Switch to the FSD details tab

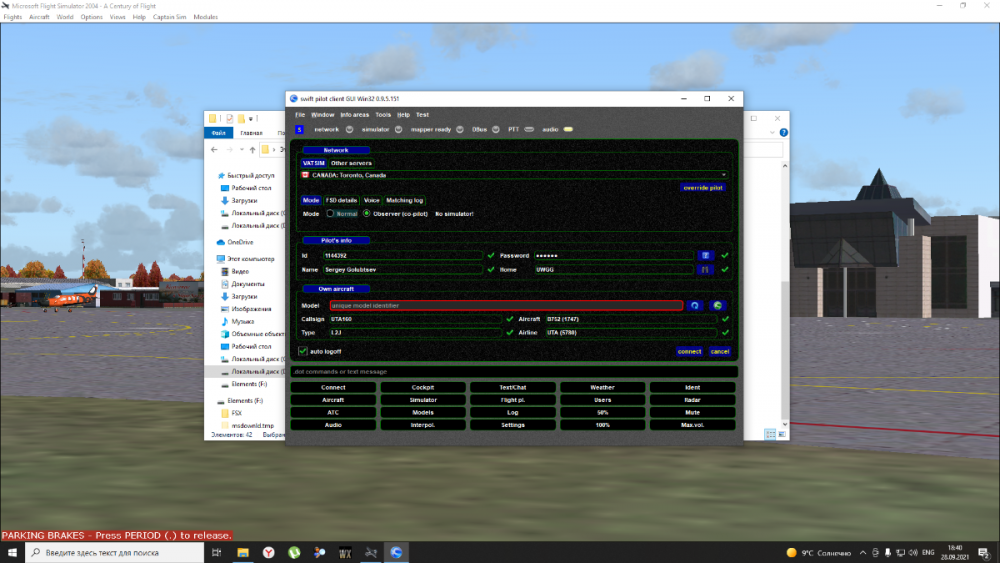(341, 200)
